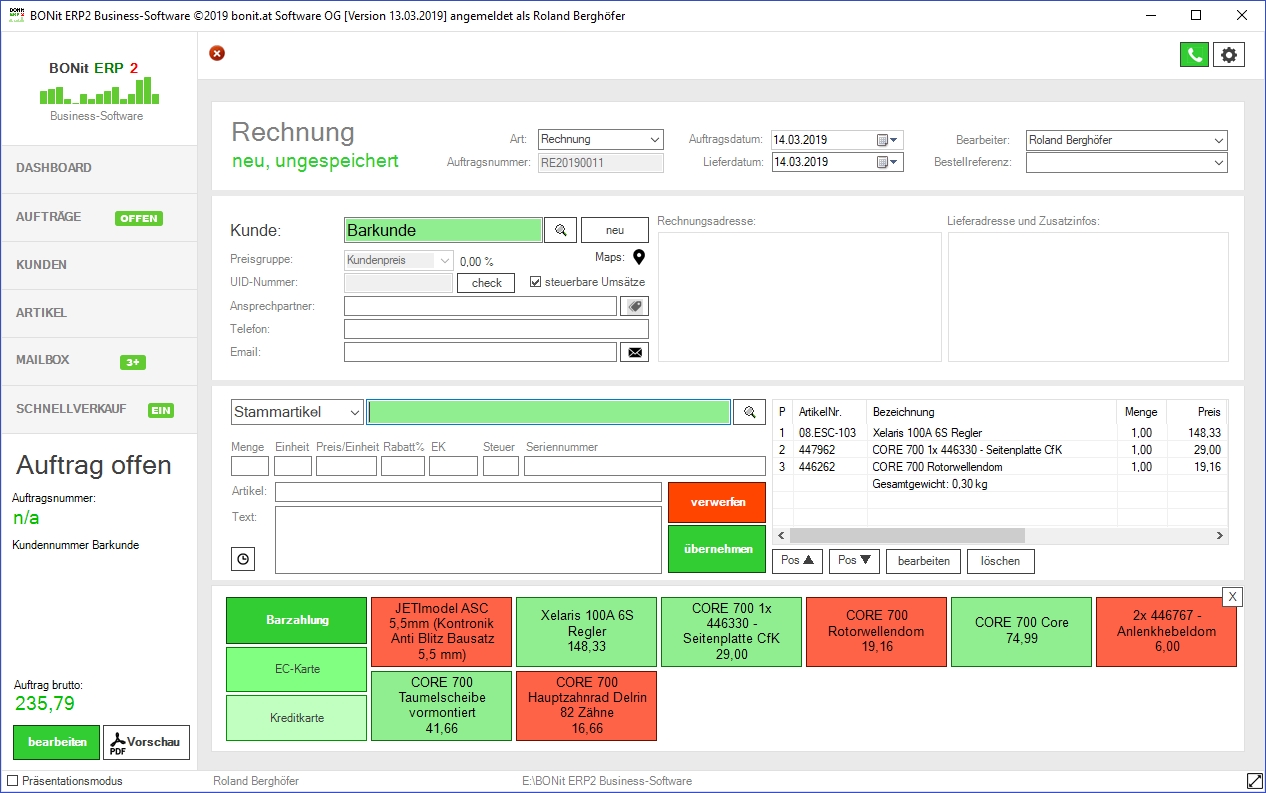Viewport: 1266px width, 793px height.
Task: Add CORE 700 Hauptzahnrad Delrin tile
Action: (586, 706)
